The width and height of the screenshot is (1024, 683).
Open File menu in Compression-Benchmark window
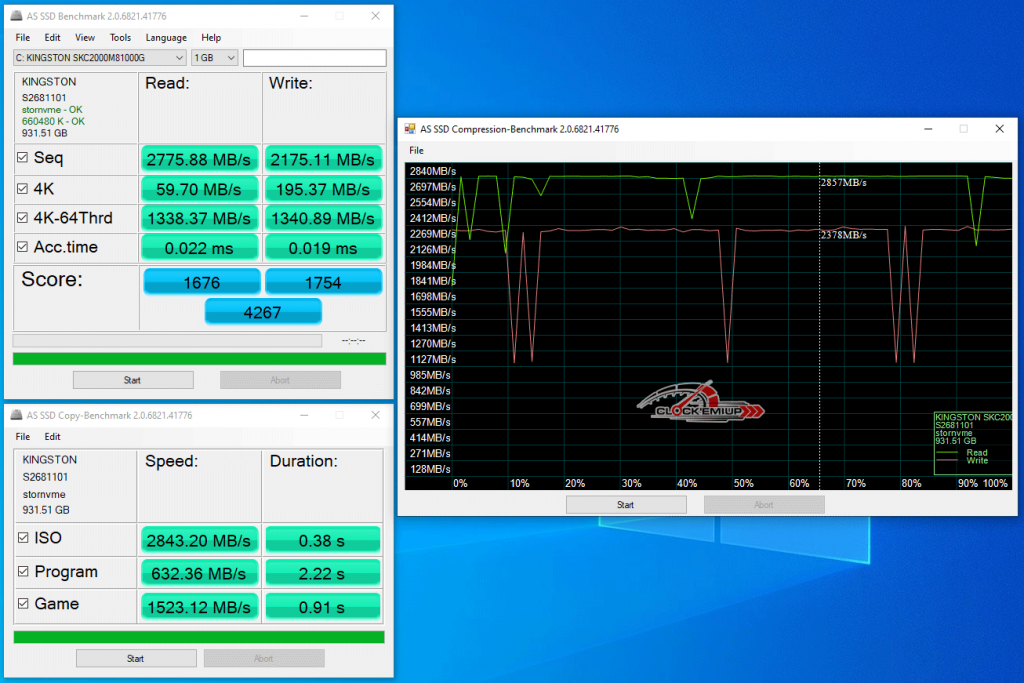click(x=416, y=150)
